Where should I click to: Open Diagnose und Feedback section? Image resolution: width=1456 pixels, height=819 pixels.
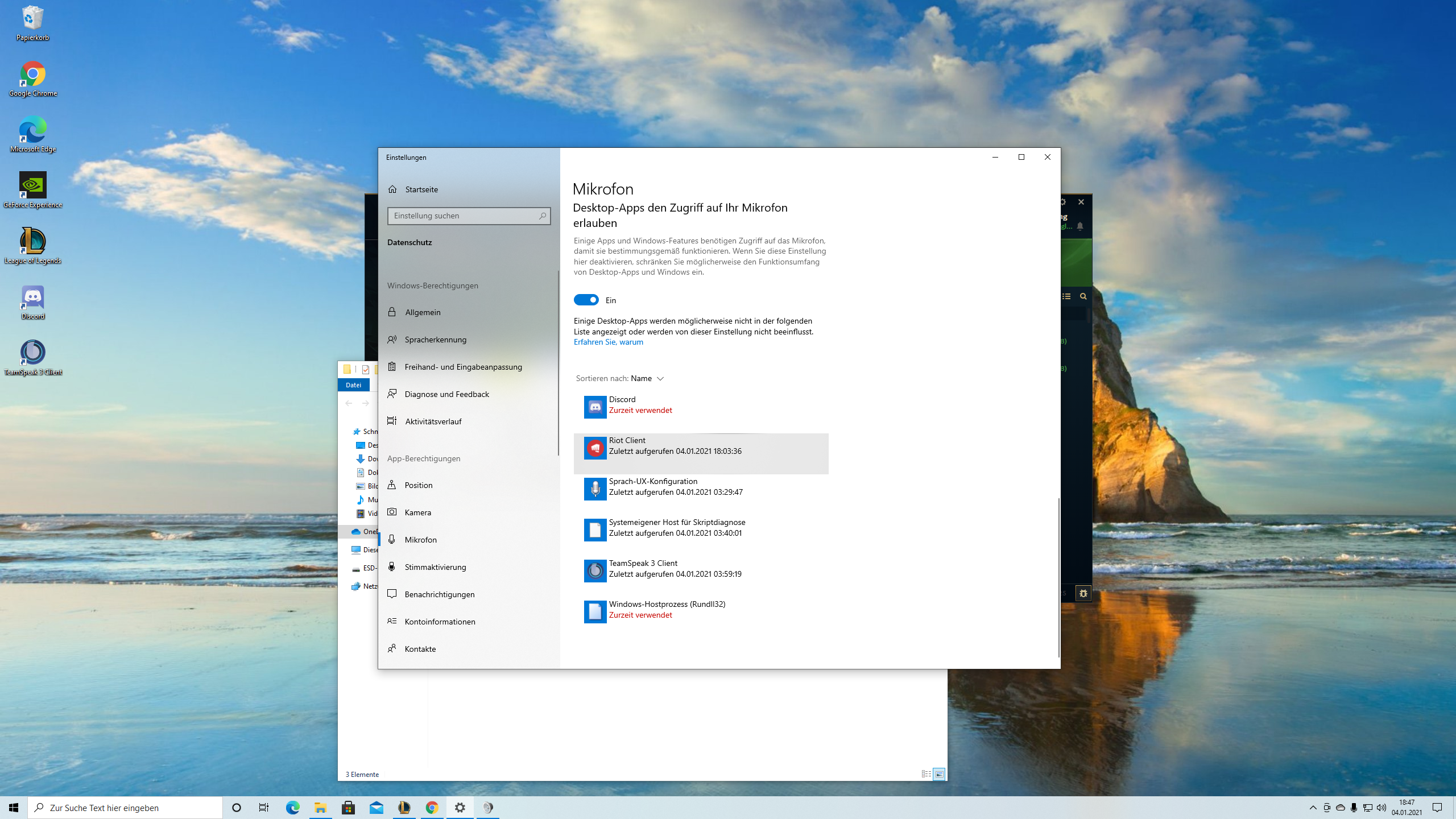(x=446, y=394)
